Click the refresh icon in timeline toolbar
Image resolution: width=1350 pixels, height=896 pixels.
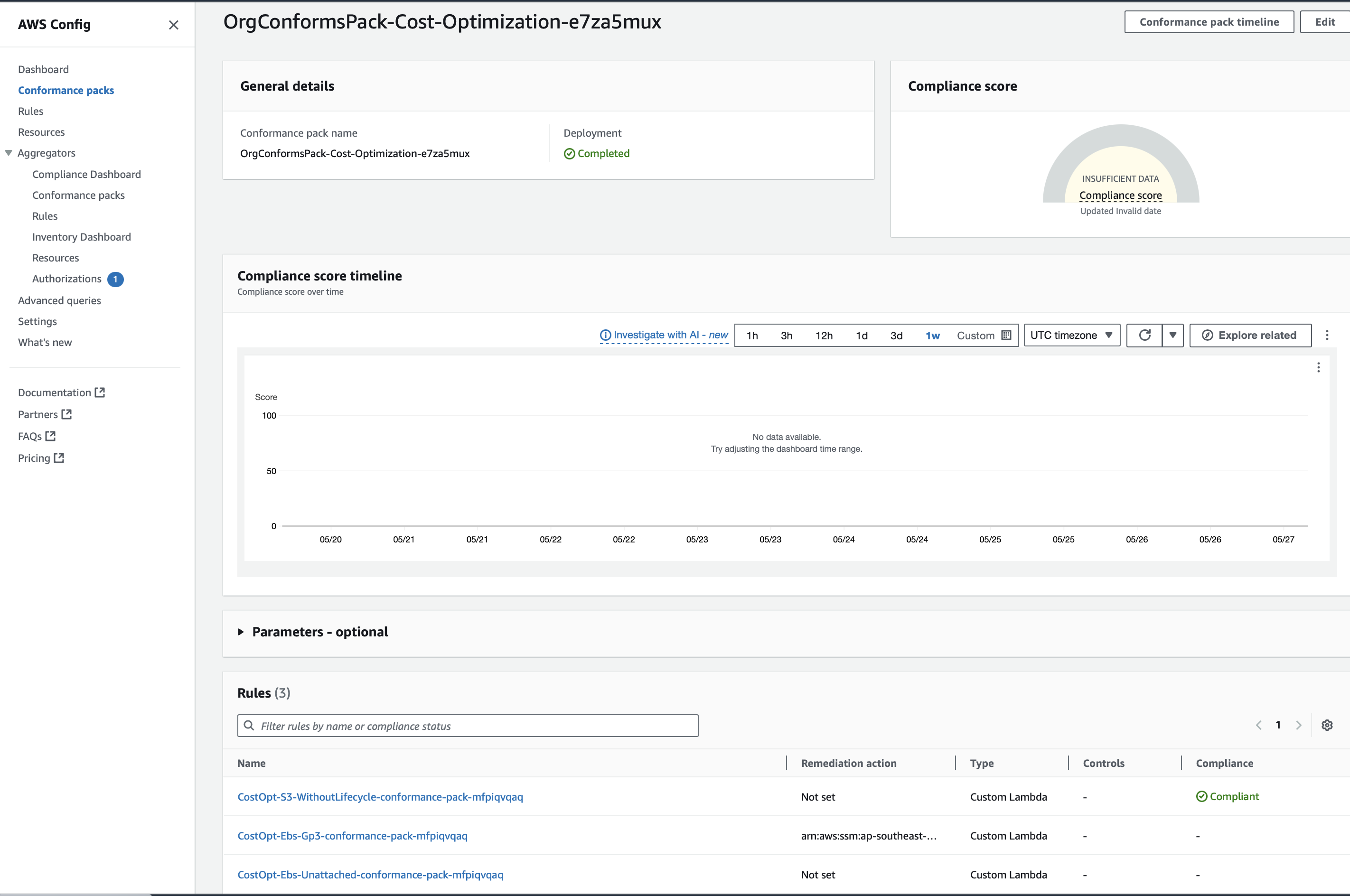[x=1144, y=336]
